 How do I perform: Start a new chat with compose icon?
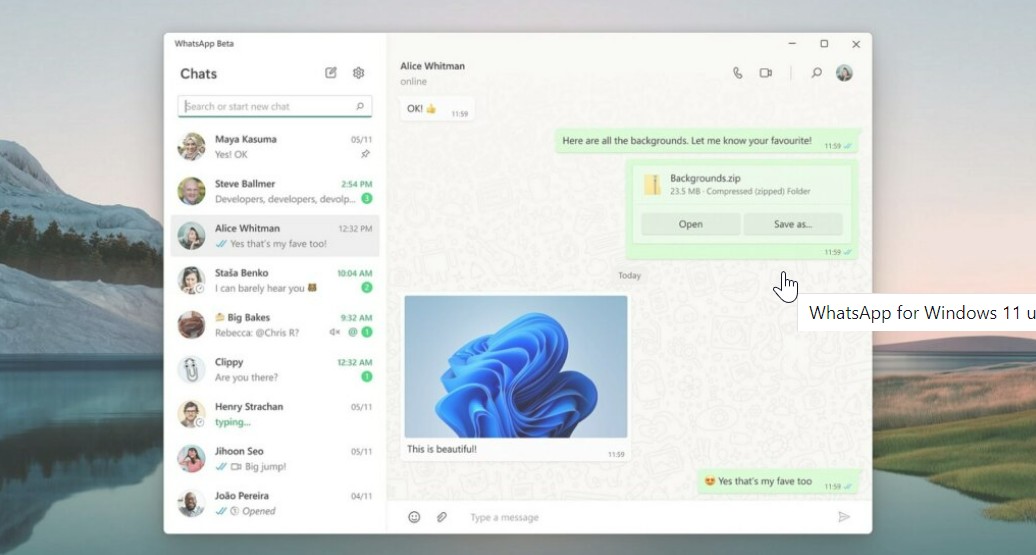click(x=331, y=73)
